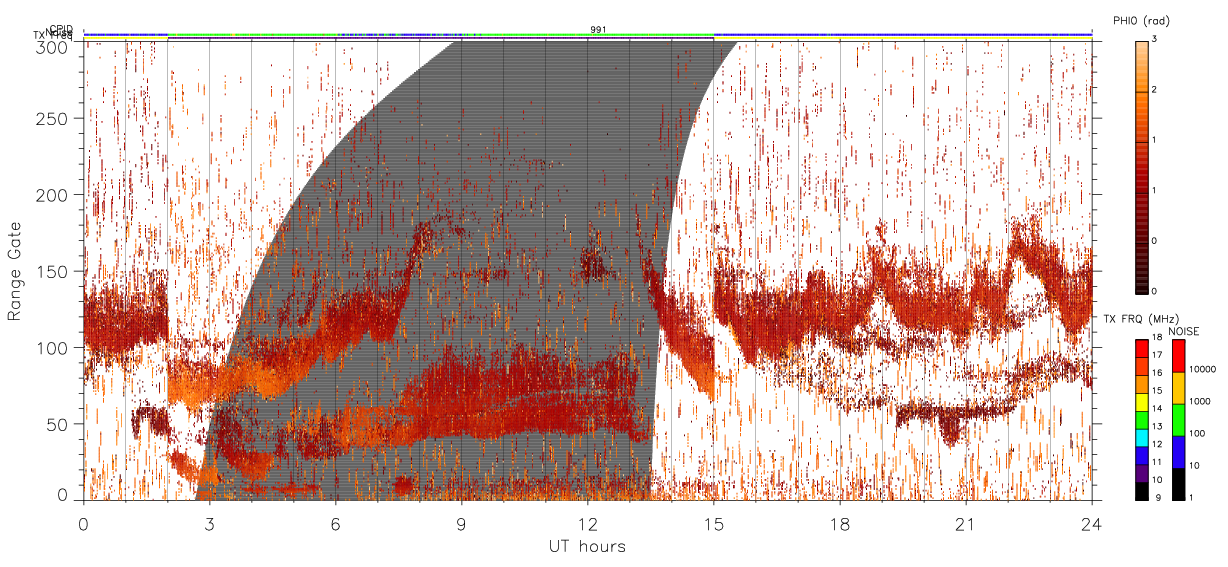Click the '3' label on the PHI0 colorbar
Image resolution: width=1228 pixels, height=567 pixels.
point(1156,39)
